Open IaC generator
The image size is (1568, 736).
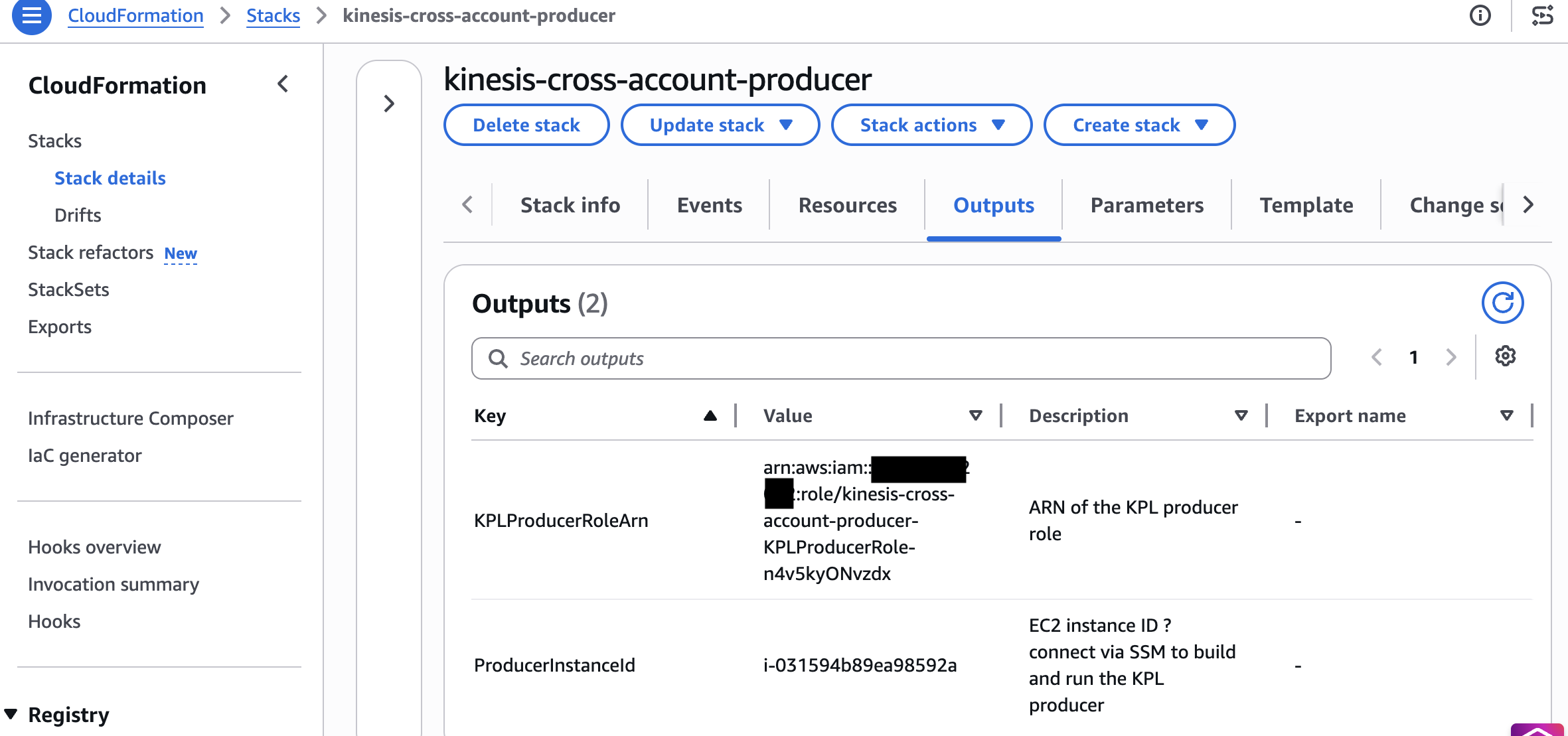click(x=85, y=455)
